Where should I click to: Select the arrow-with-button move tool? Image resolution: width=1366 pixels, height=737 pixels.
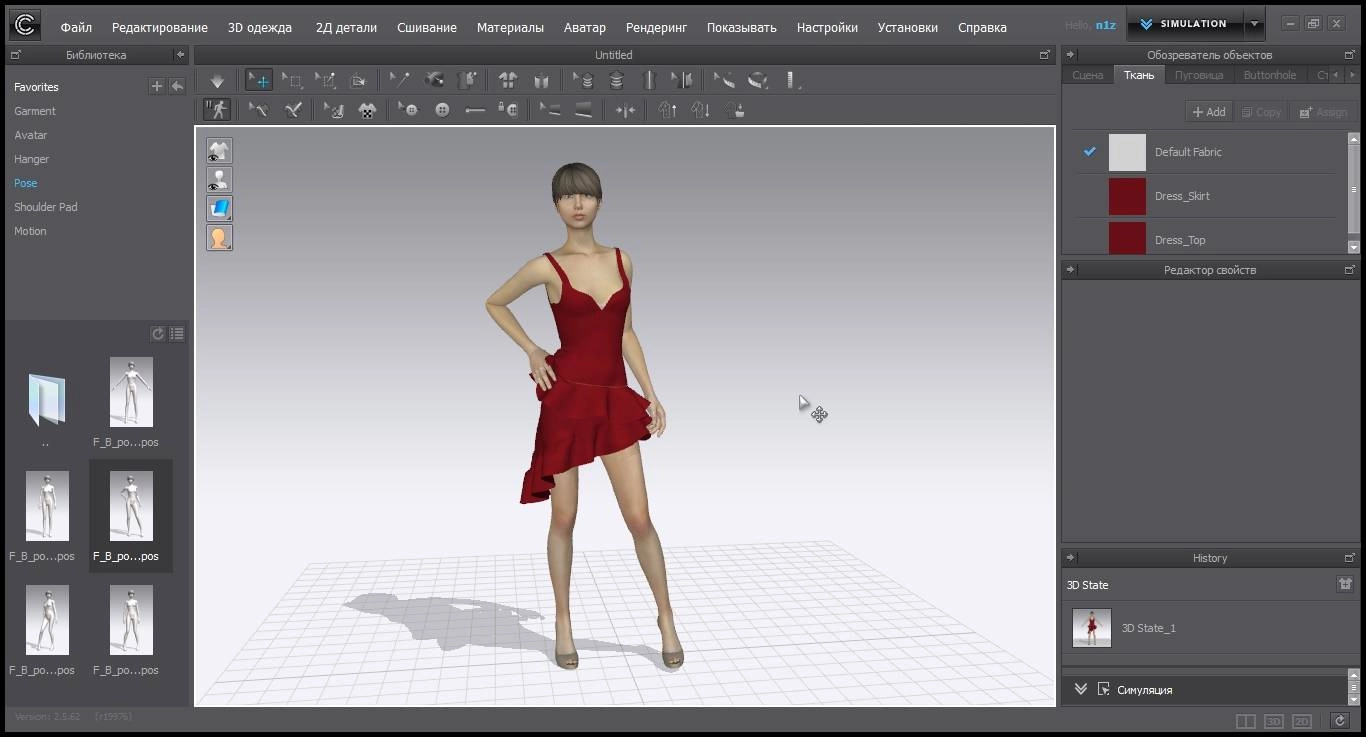coord(408,110)
